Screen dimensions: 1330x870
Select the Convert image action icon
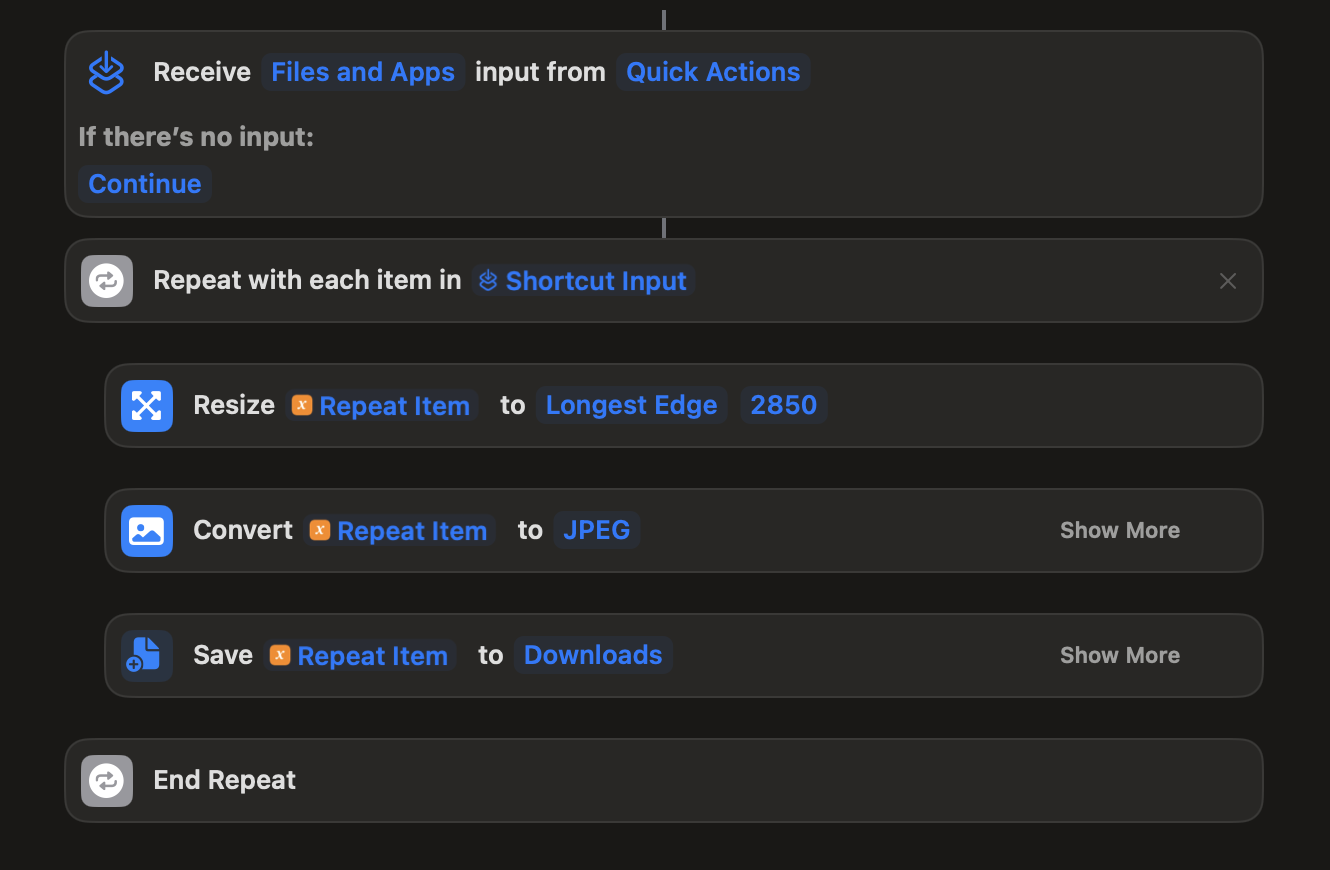[x=147, y=530]
